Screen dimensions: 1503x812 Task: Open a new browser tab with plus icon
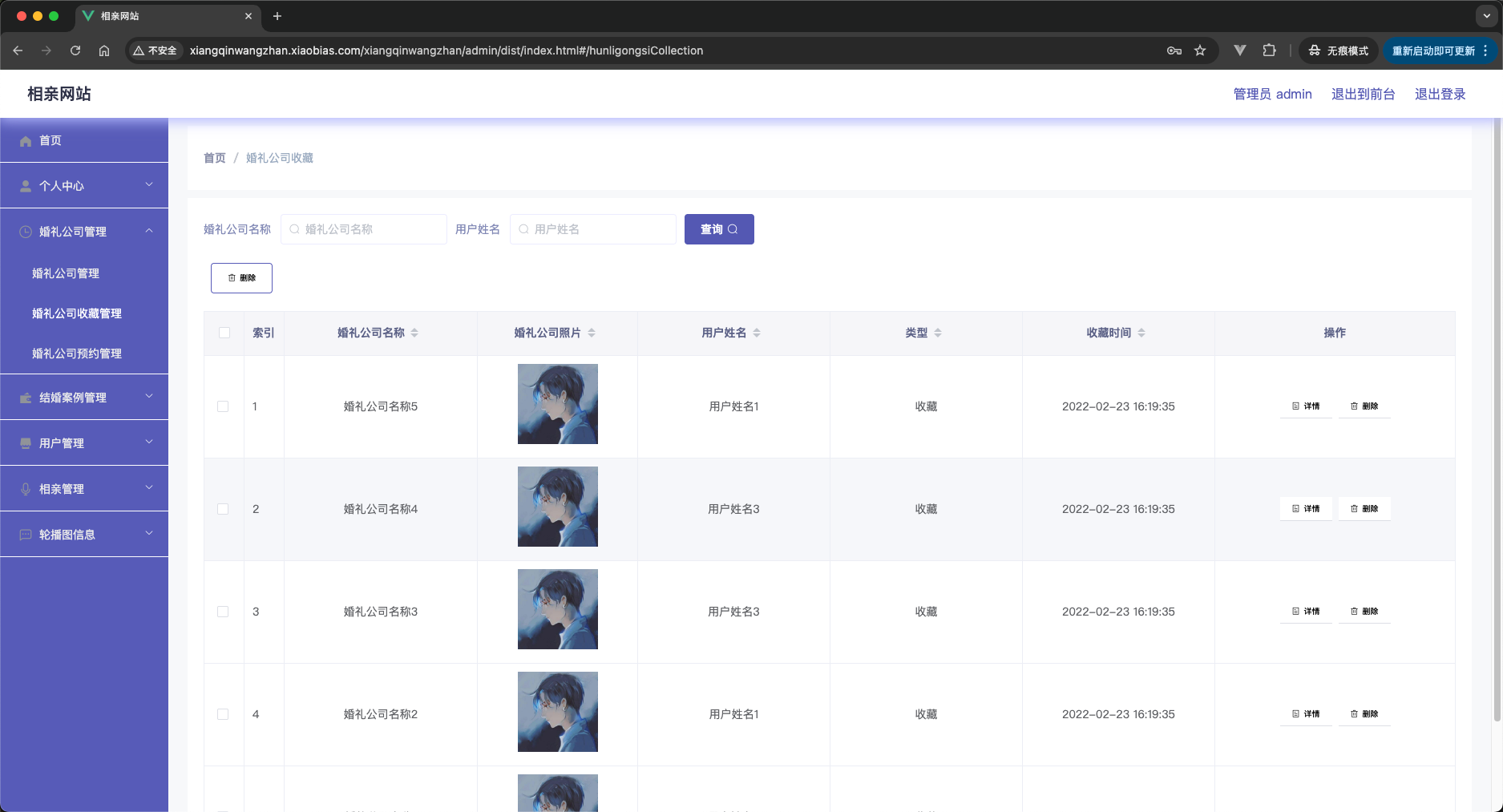(277, 16)
